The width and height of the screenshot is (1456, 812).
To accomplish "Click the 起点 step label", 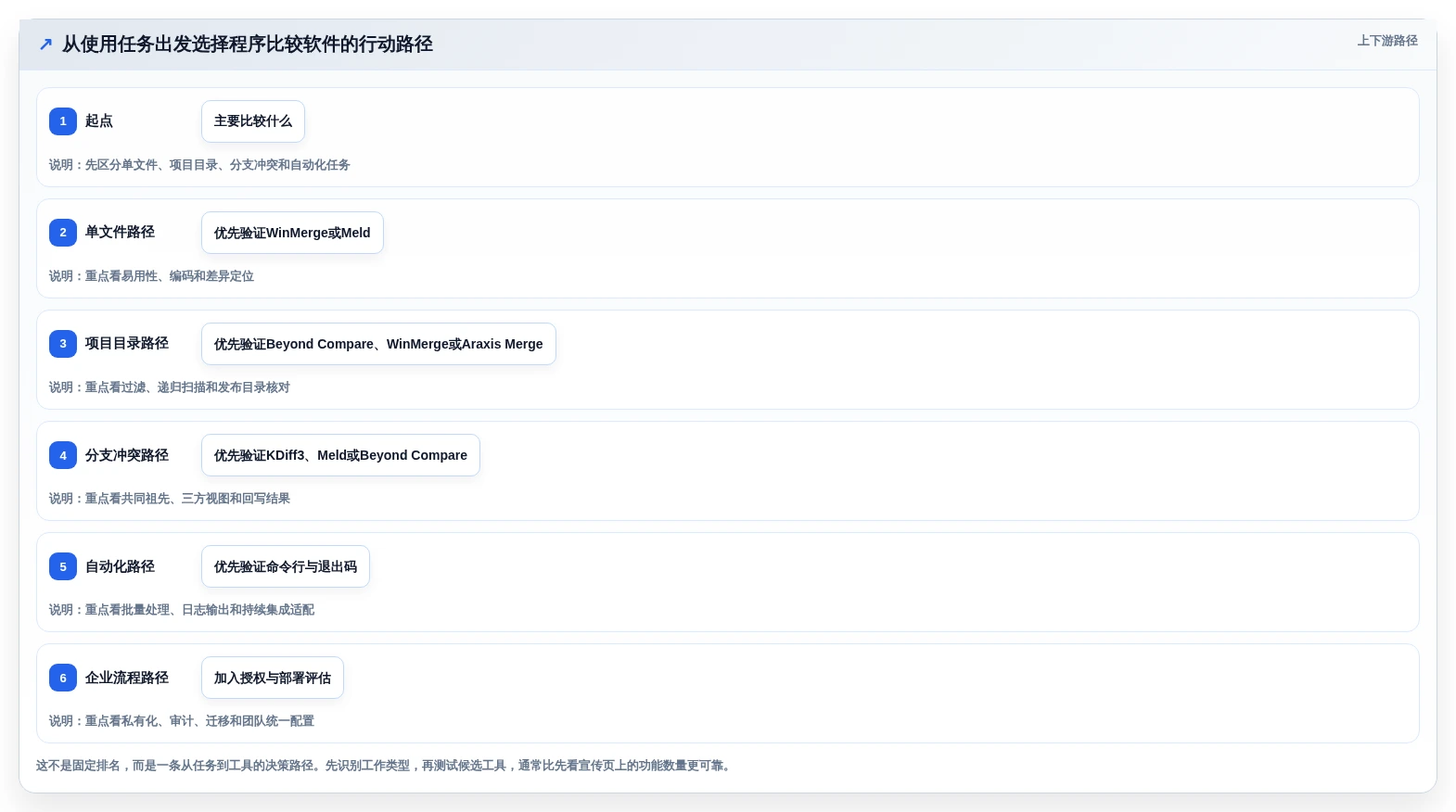I will pyautogui.click(x=99, y=121).
